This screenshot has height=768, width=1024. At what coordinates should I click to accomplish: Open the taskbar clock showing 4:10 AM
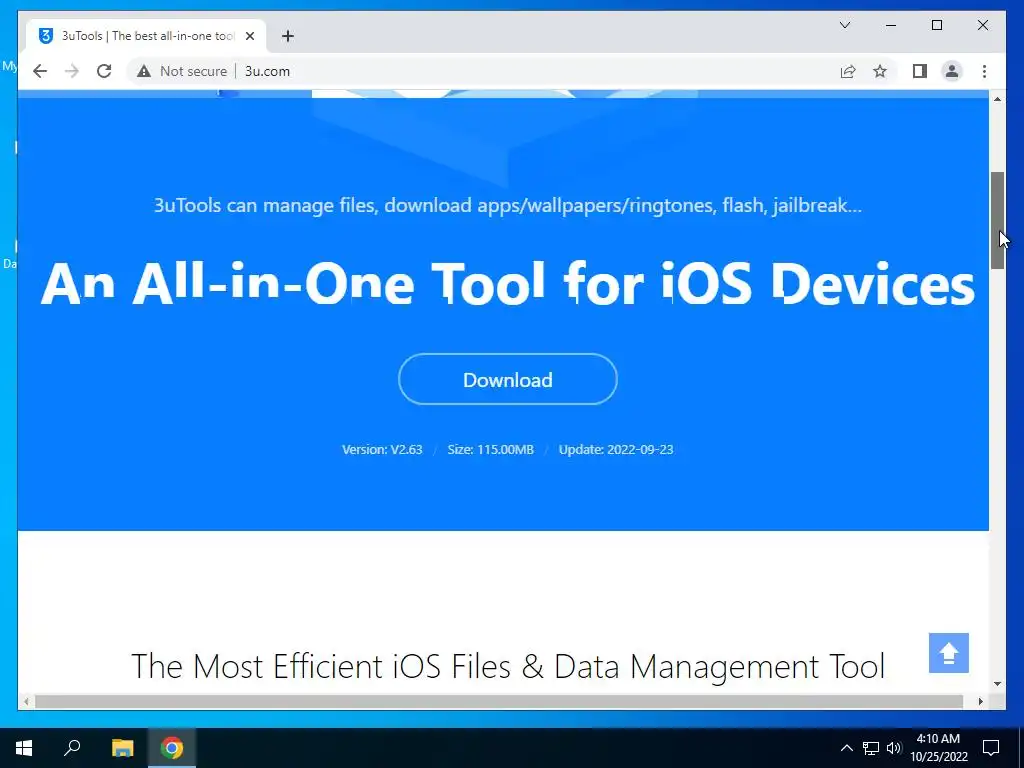pos(938,748)
